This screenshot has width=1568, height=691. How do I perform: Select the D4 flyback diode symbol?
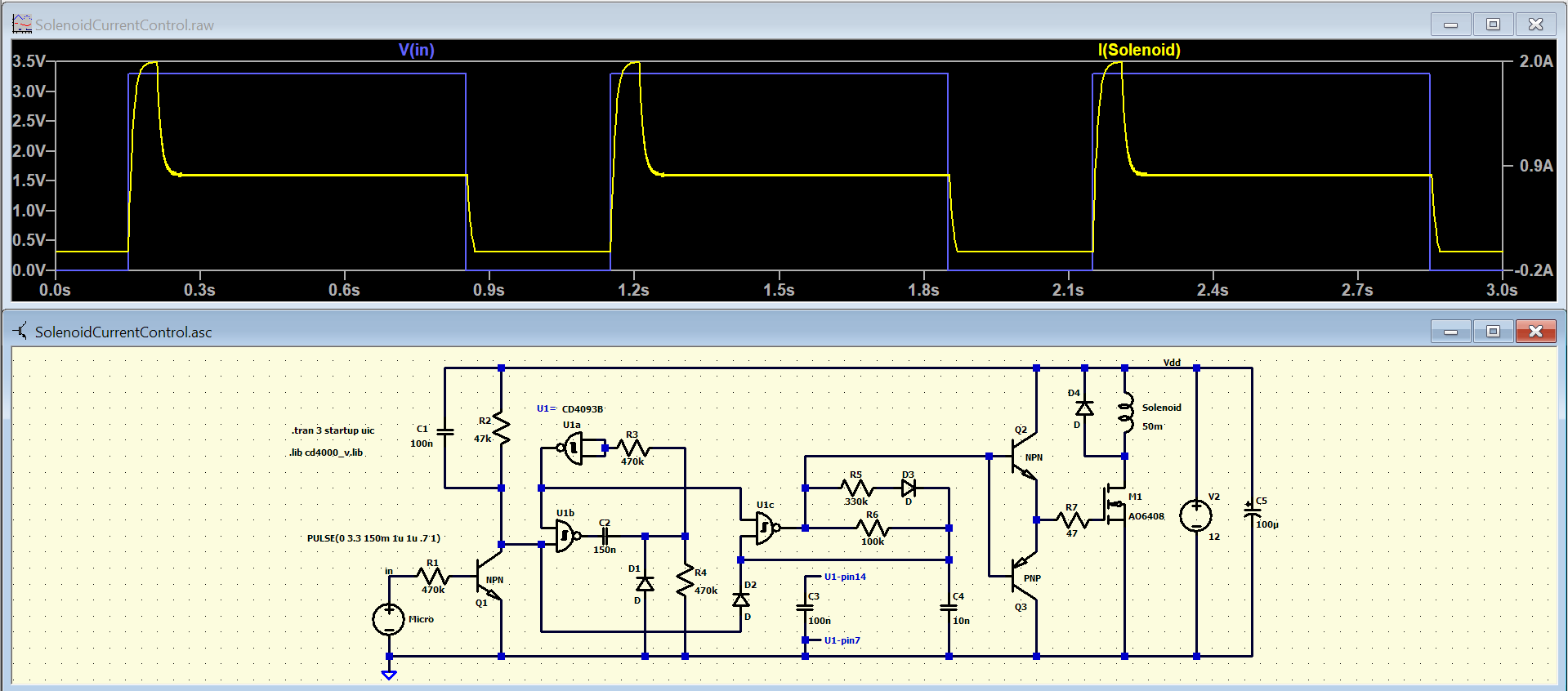(1084, 408)
